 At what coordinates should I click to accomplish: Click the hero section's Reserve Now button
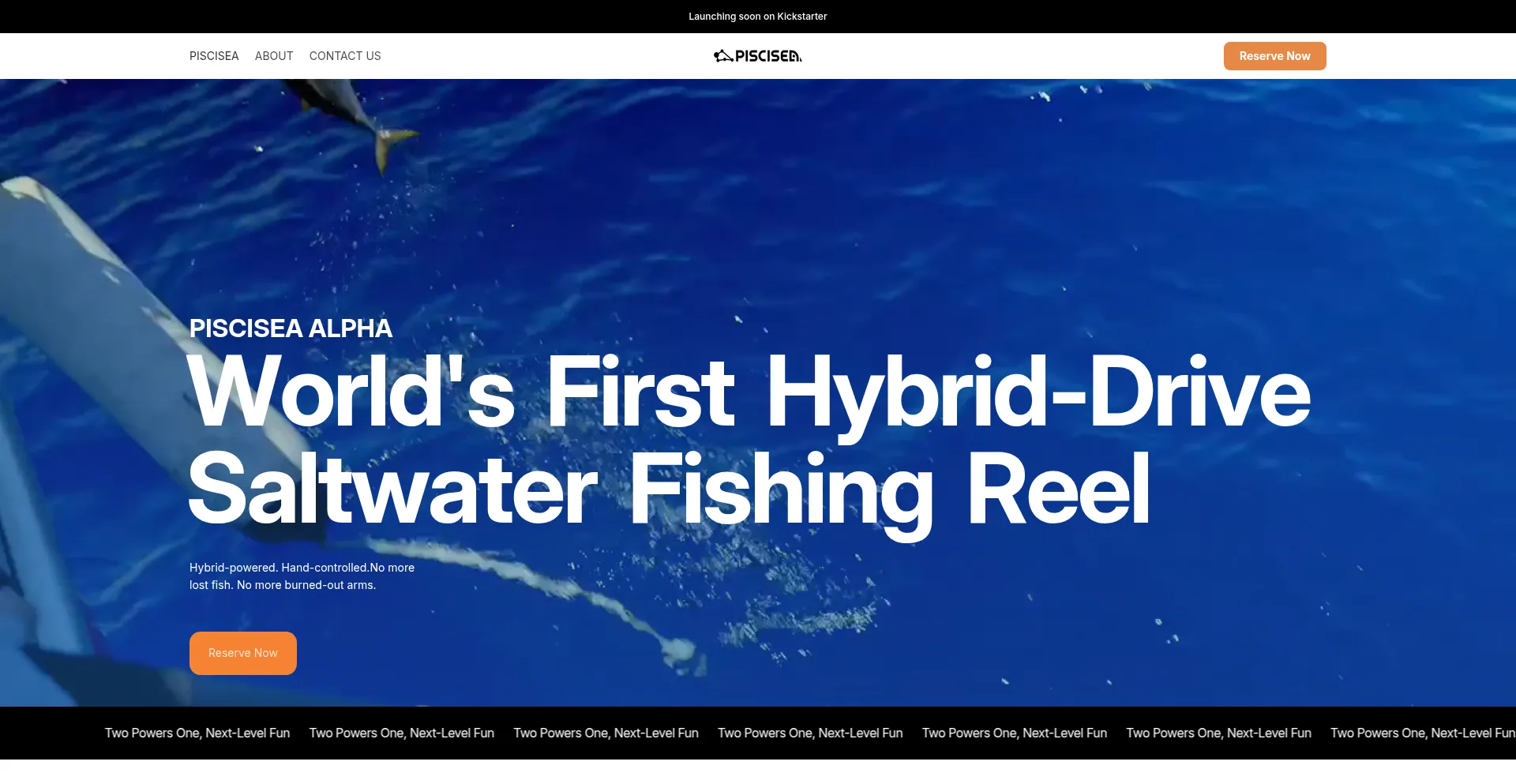(243, 653)
